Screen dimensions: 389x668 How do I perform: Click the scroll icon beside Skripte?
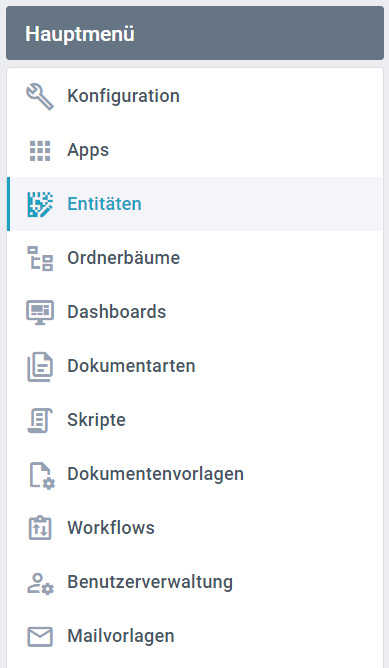tap(40, 420)
